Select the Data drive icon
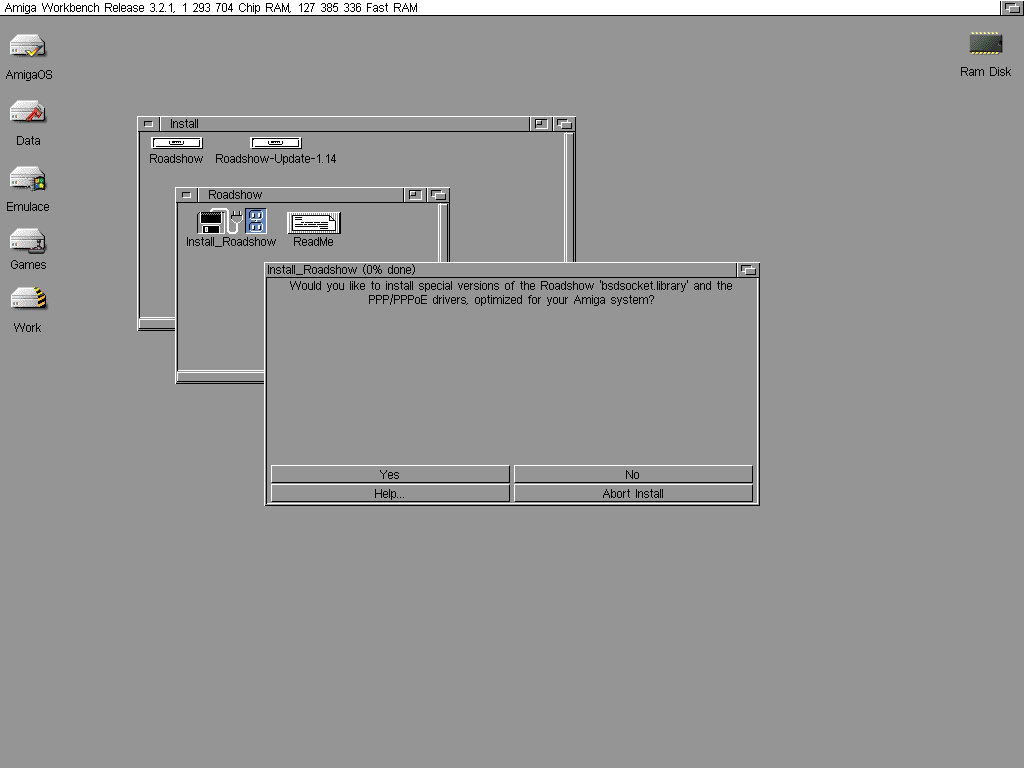Screen dimensions: 1024x768 pos(28,112)
